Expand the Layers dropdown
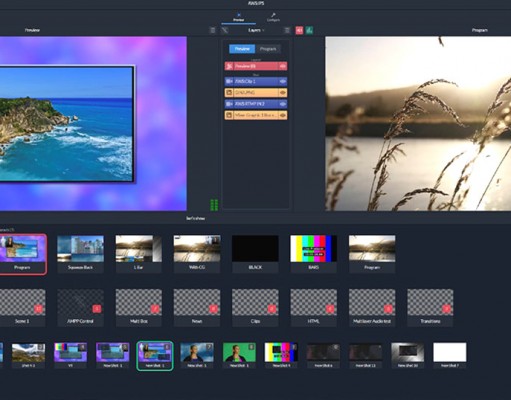511x400 pixels. [256, 30]
